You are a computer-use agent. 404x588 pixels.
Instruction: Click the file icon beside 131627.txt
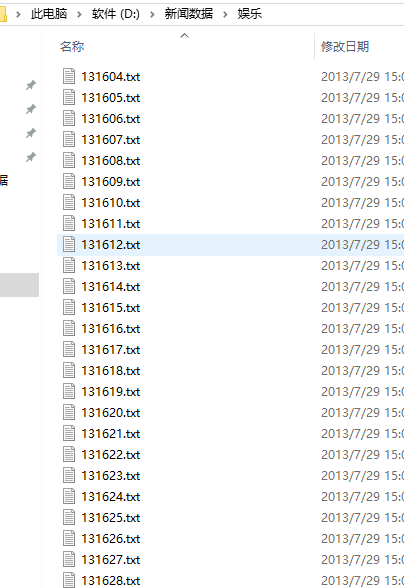(x=69, y=559)
